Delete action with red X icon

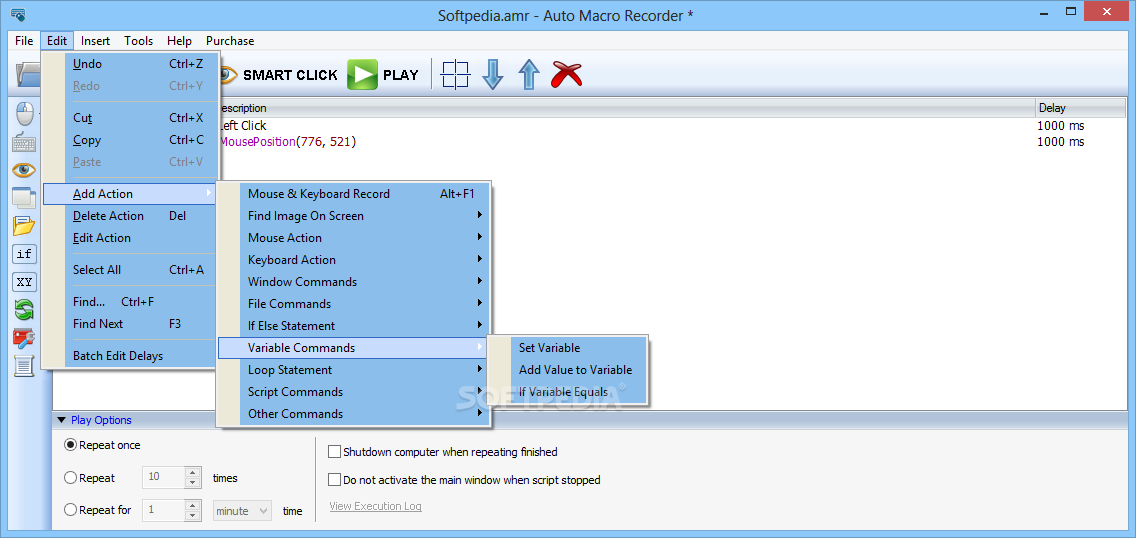tap(567, 75)
